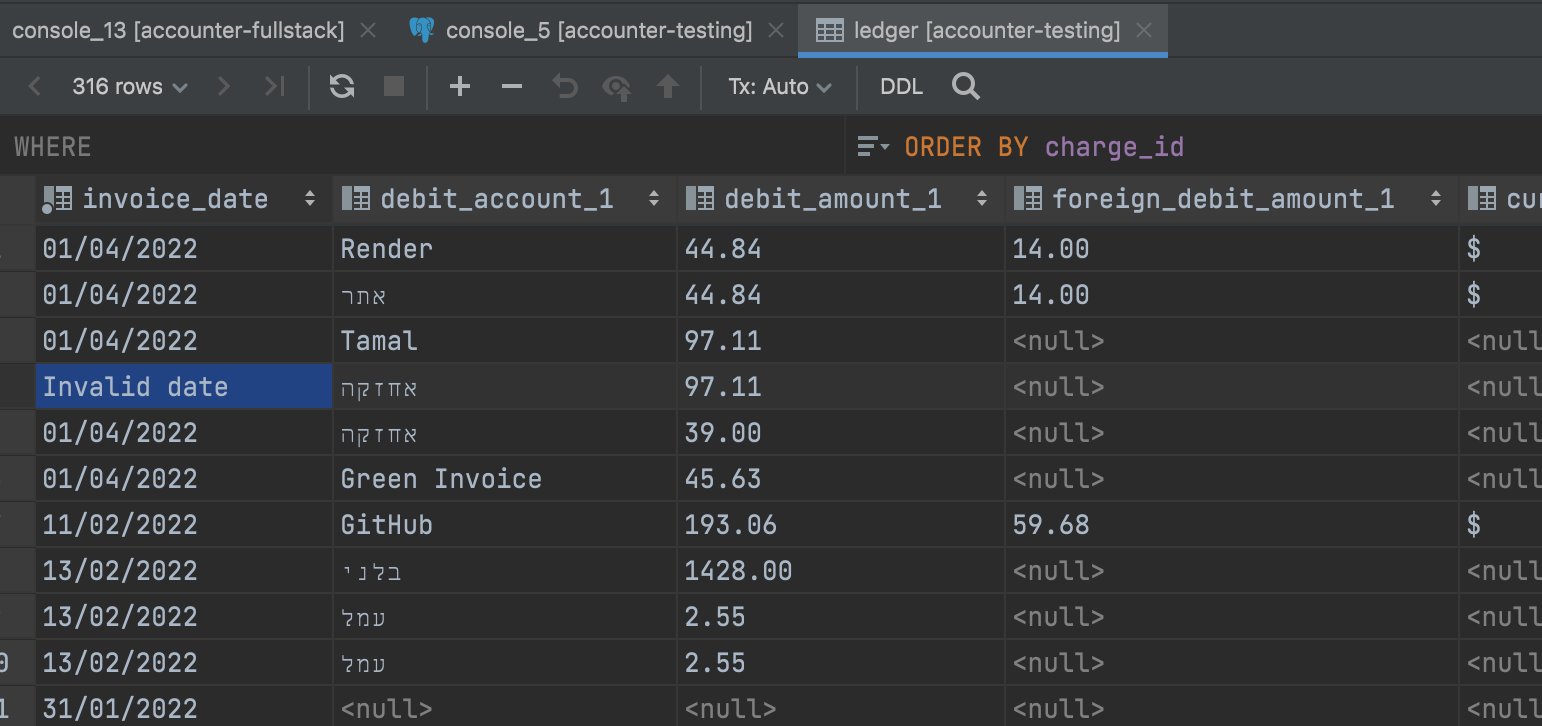Select the Invalid date cell
1542x726 pixels.
click(x=184, y=387)
